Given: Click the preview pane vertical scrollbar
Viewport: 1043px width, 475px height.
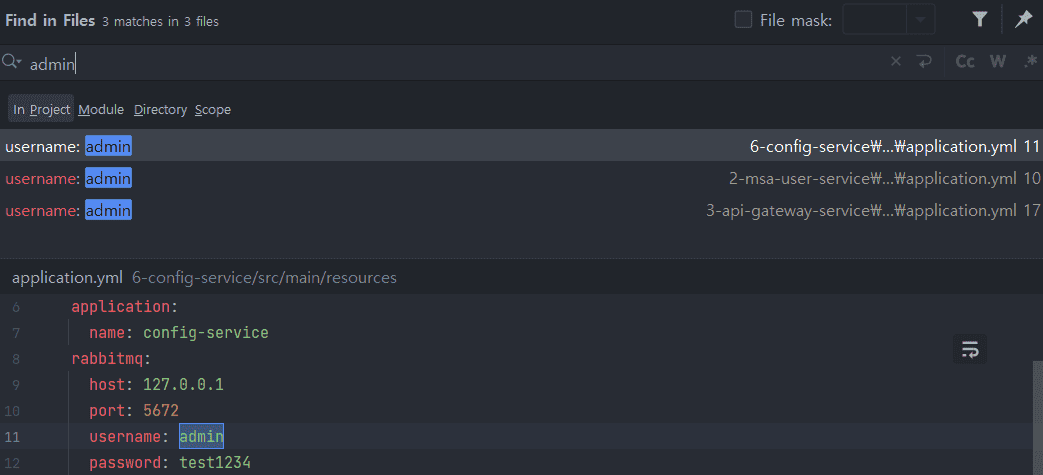Looking at the screenshot, I should (1037, 418).
